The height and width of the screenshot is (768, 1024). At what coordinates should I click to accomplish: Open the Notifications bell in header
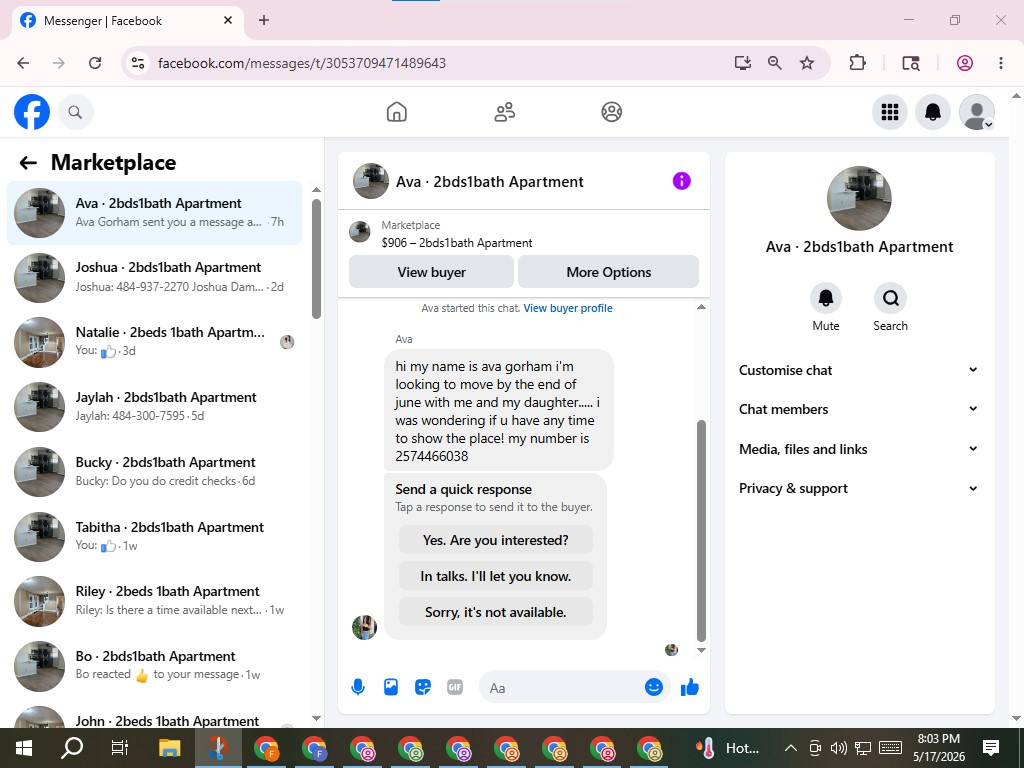point(933,112)
